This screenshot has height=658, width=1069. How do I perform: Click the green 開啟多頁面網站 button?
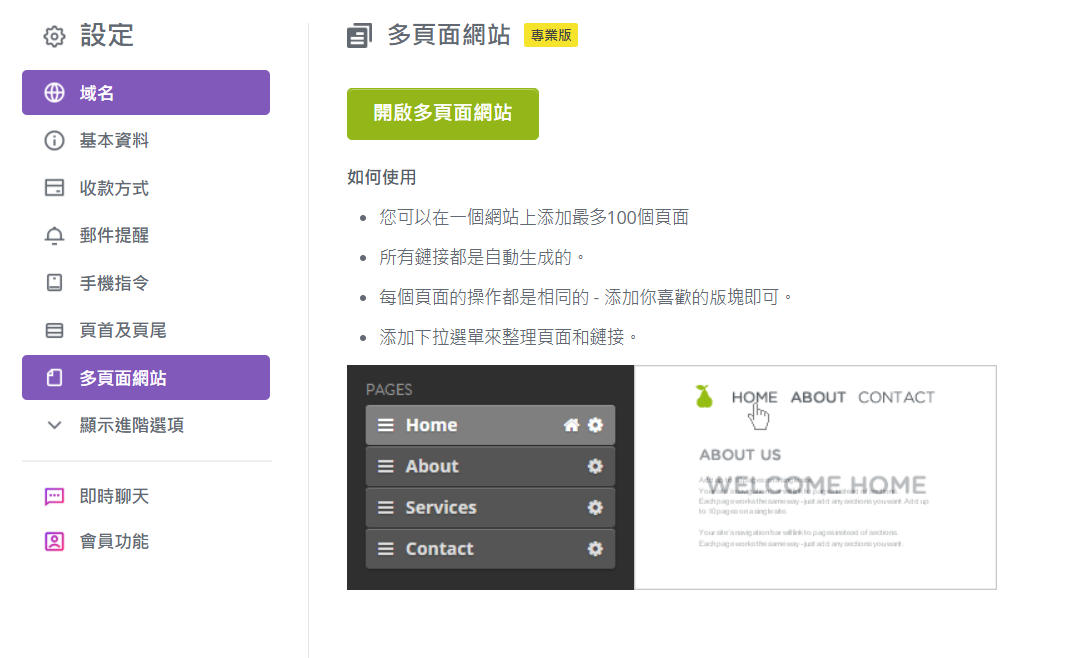[x=442, y=114]
